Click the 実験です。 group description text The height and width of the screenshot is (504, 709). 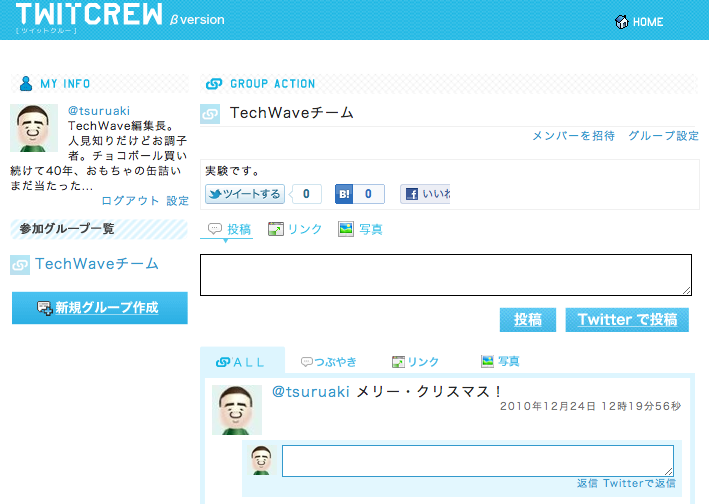pos(232,171)
